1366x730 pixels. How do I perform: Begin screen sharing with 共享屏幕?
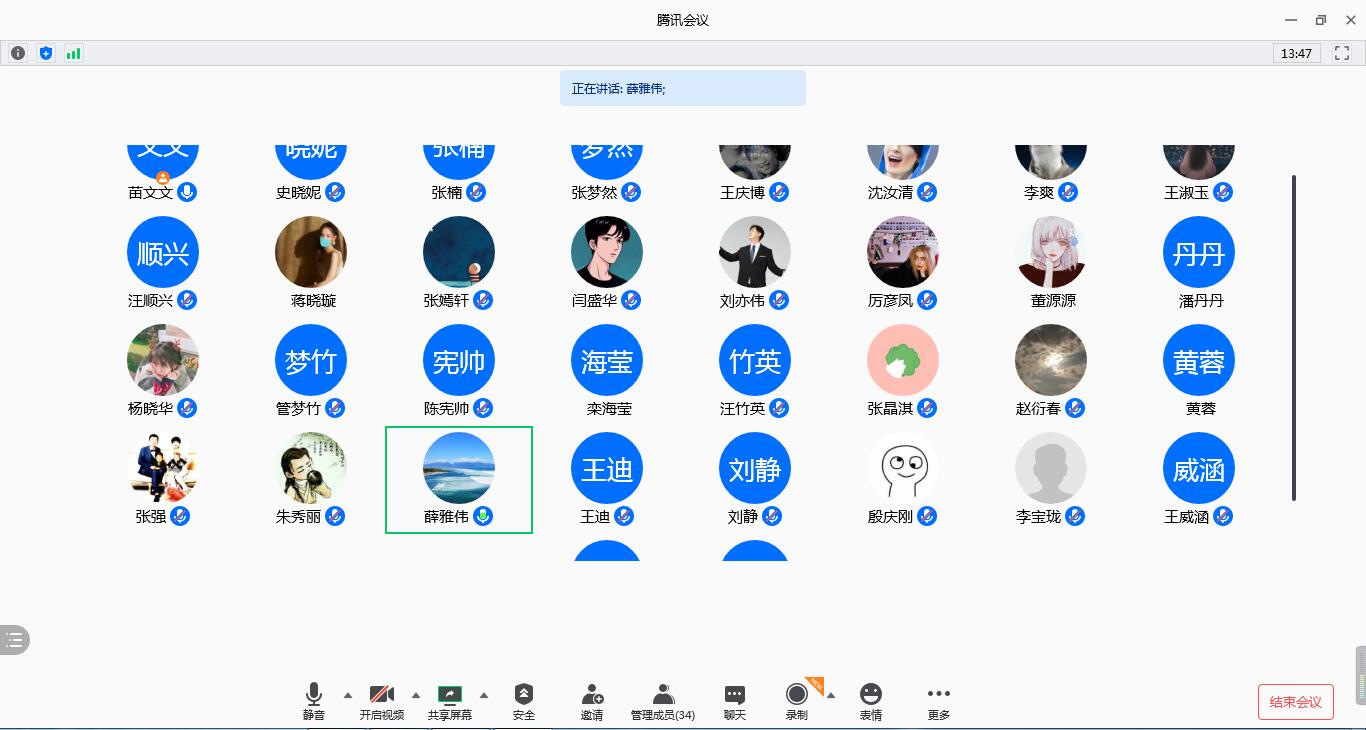[x=450, y=695]
